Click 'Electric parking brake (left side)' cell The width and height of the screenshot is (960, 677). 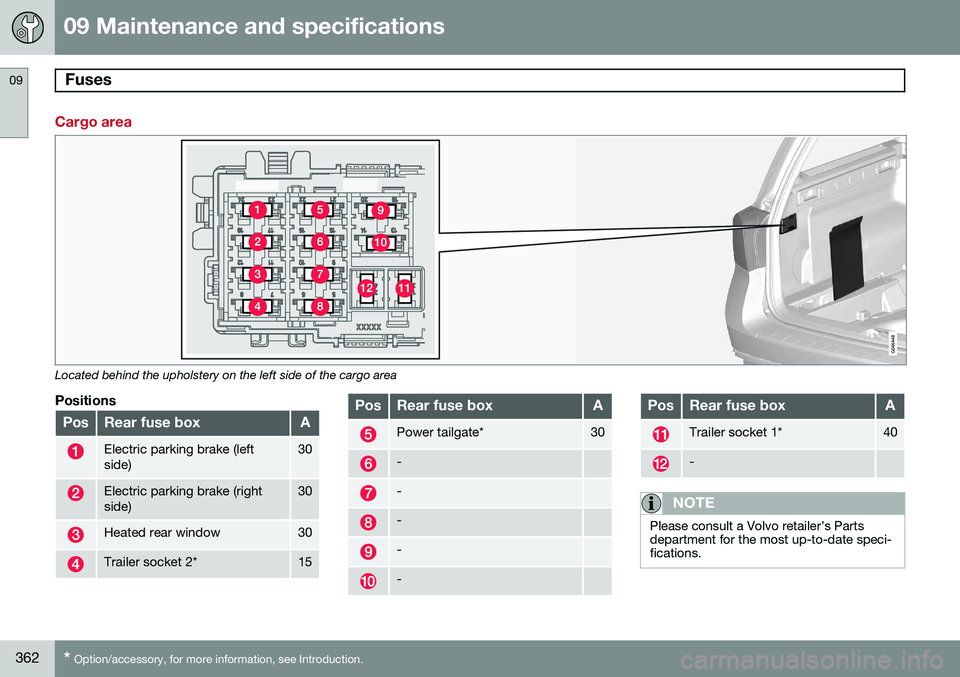coord(193,457)
